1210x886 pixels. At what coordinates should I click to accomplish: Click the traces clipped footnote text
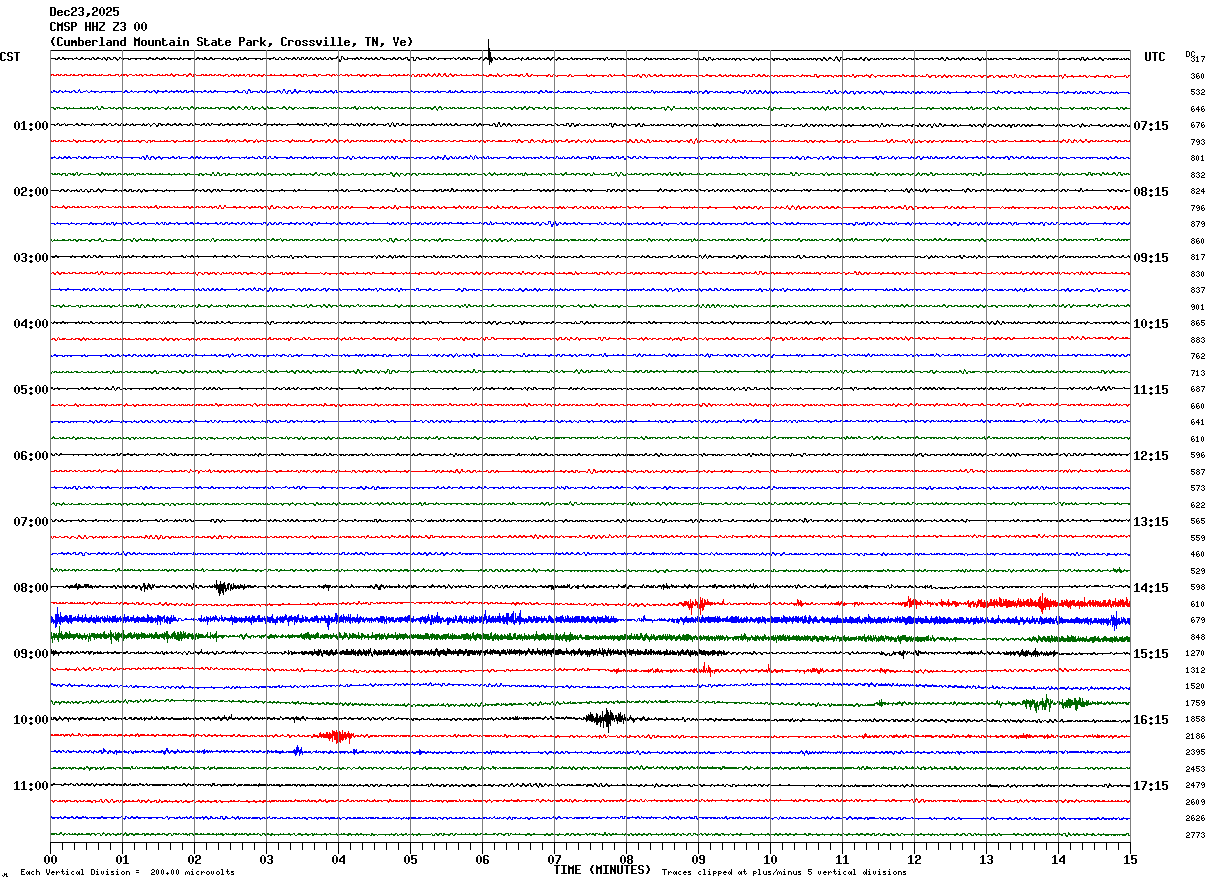(784, 873)
